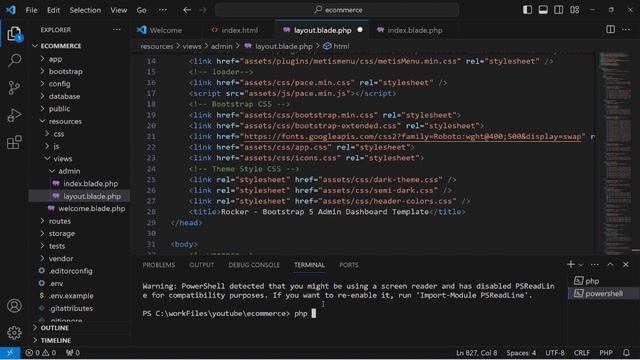640x360 pixels.
Task: Open the Extensions view icon
Action: coord(14,142)
